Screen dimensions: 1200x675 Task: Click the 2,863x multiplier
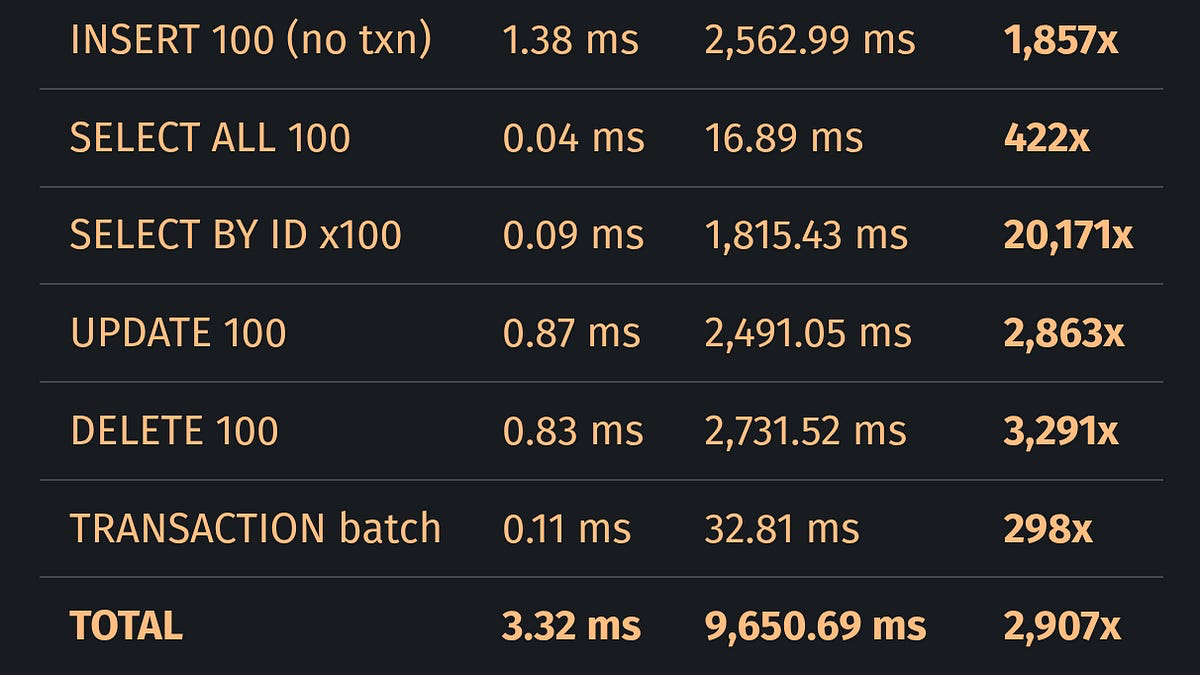(1064, 333)
